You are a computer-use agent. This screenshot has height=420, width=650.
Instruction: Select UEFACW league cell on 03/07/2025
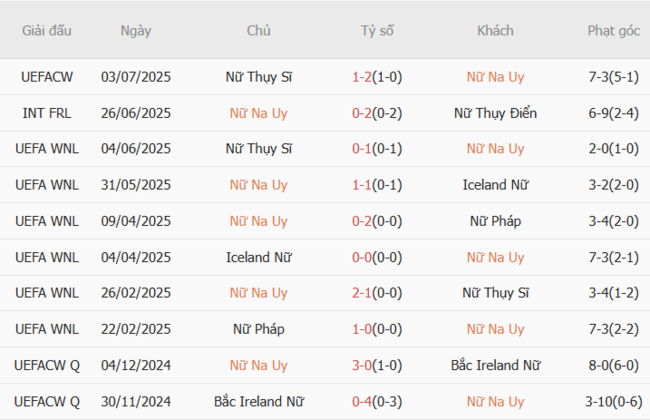point(45,77)
